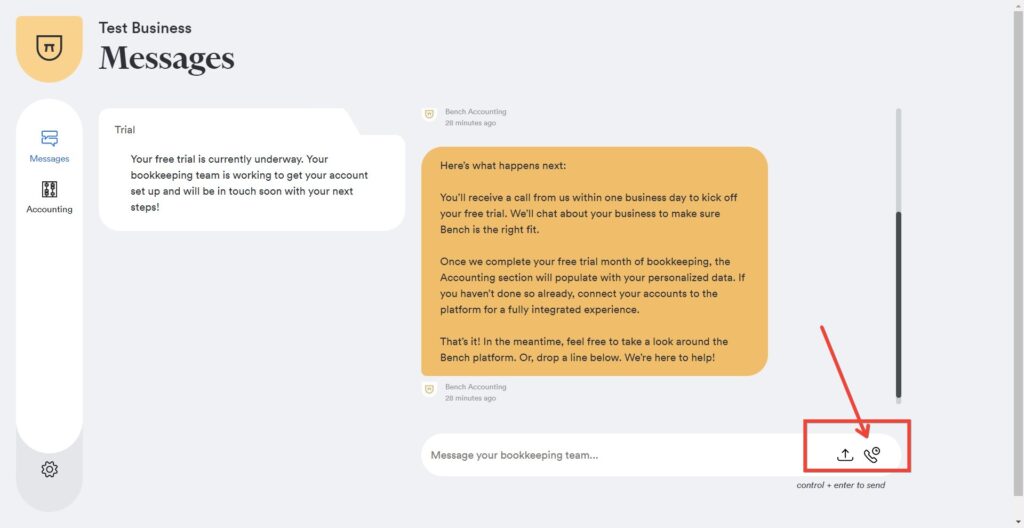1024x528 pixels.
Task: Open the Messages sidebar section
Action: (49, 146)
